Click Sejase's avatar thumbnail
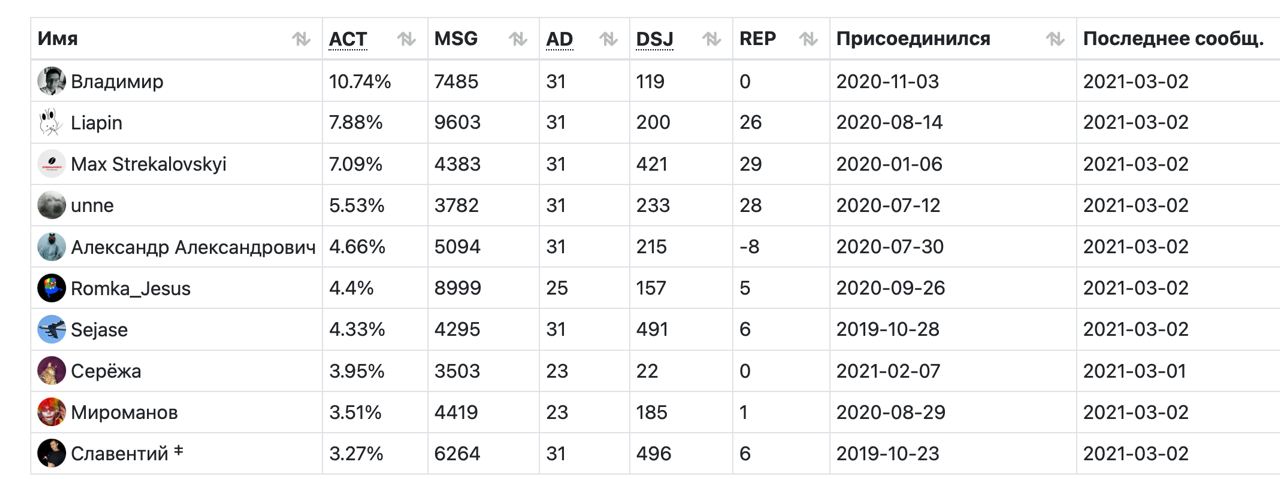Screen dimensions: 1280x479 (51, 329)
